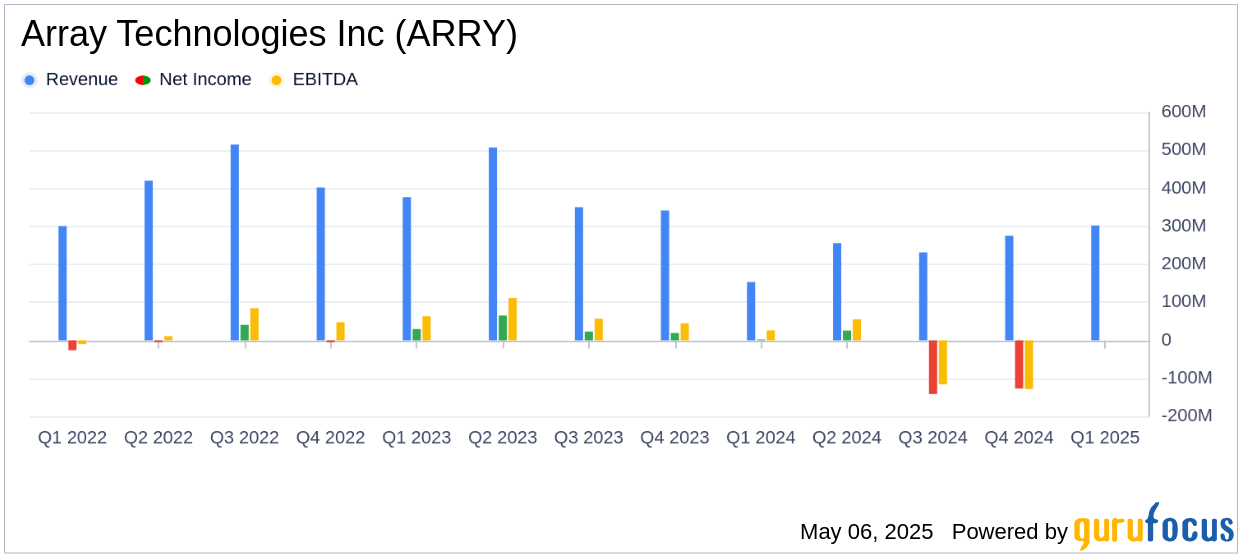The height and width of the screenshot is (557, 1242).
Task: Click the Q4 2022 EBITDA bar
Action: (340, 332)
